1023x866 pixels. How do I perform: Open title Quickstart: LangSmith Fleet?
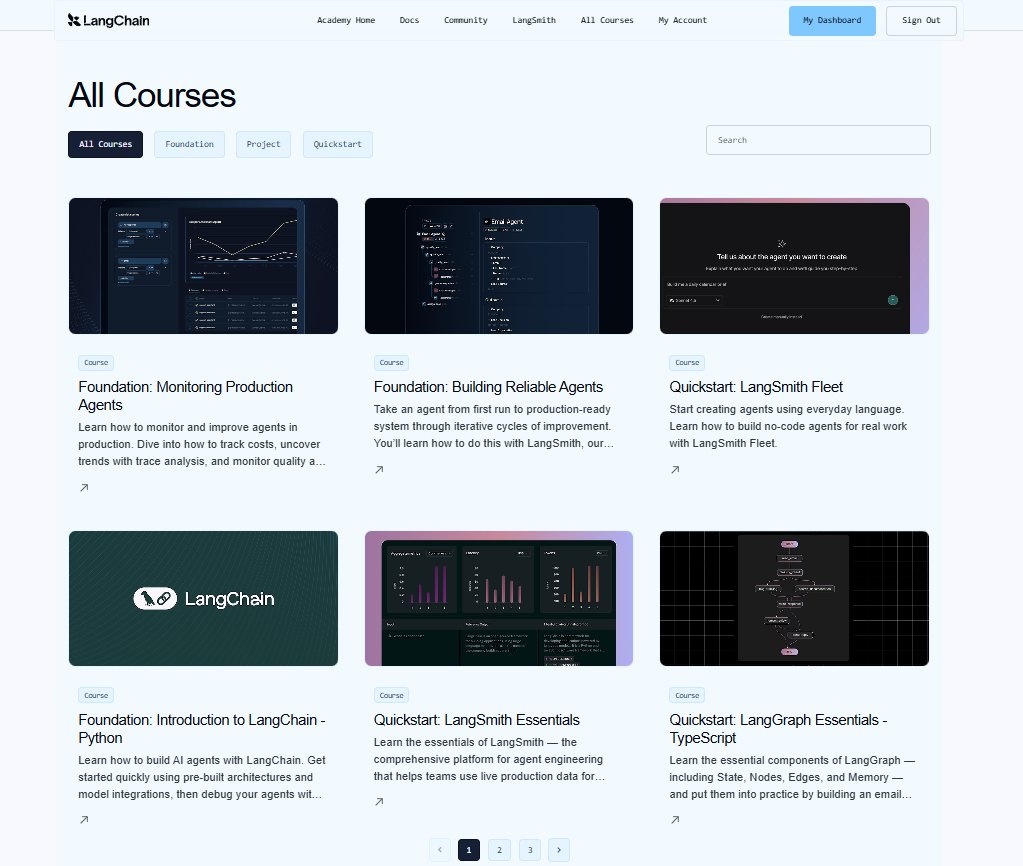pos(756,387)
